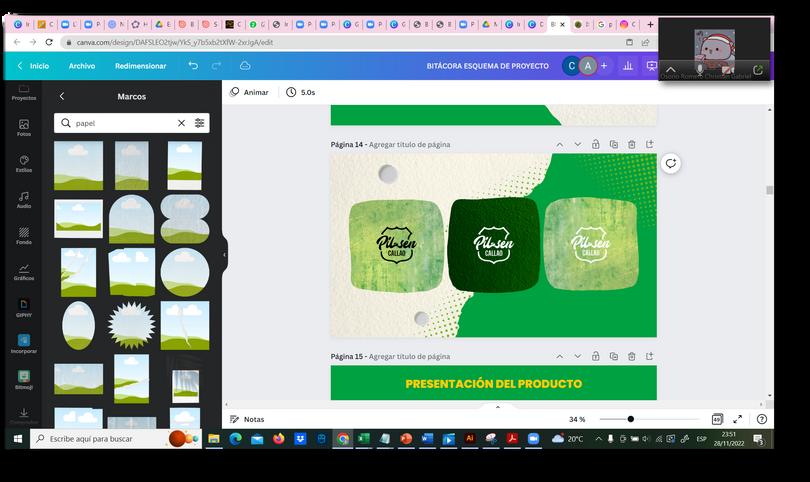The width and height of the screenshot is (810, 482).
Task: Reload the browser page
Action: pos(49,42)
